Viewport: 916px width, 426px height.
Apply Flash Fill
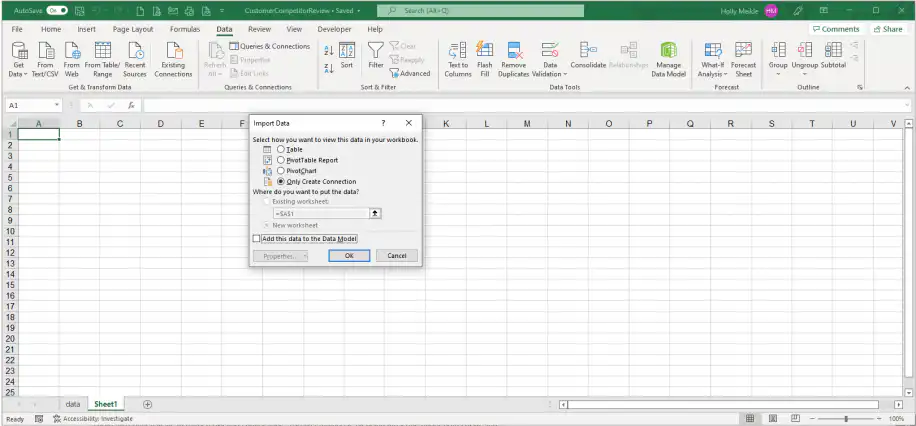click(x=484, y=60)
